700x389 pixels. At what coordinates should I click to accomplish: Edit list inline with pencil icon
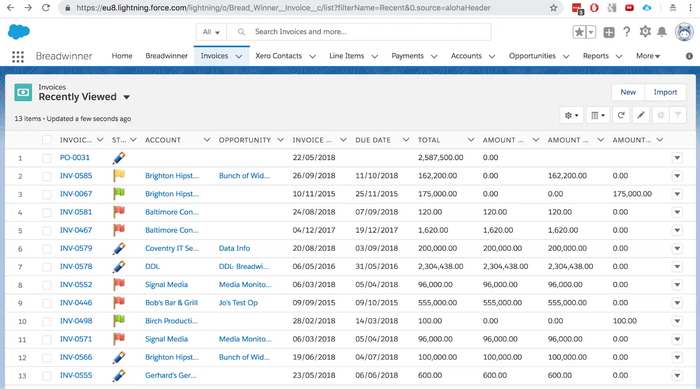641,115
